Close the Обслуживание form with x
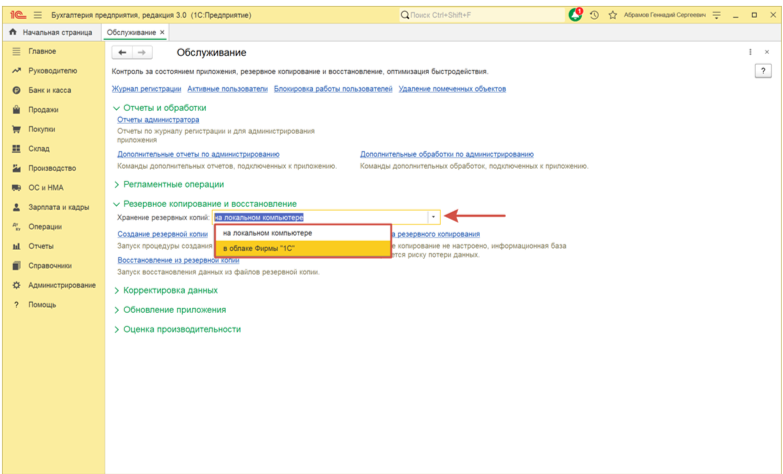Viewport: 783px width, 474px height. tap(767, 52)
